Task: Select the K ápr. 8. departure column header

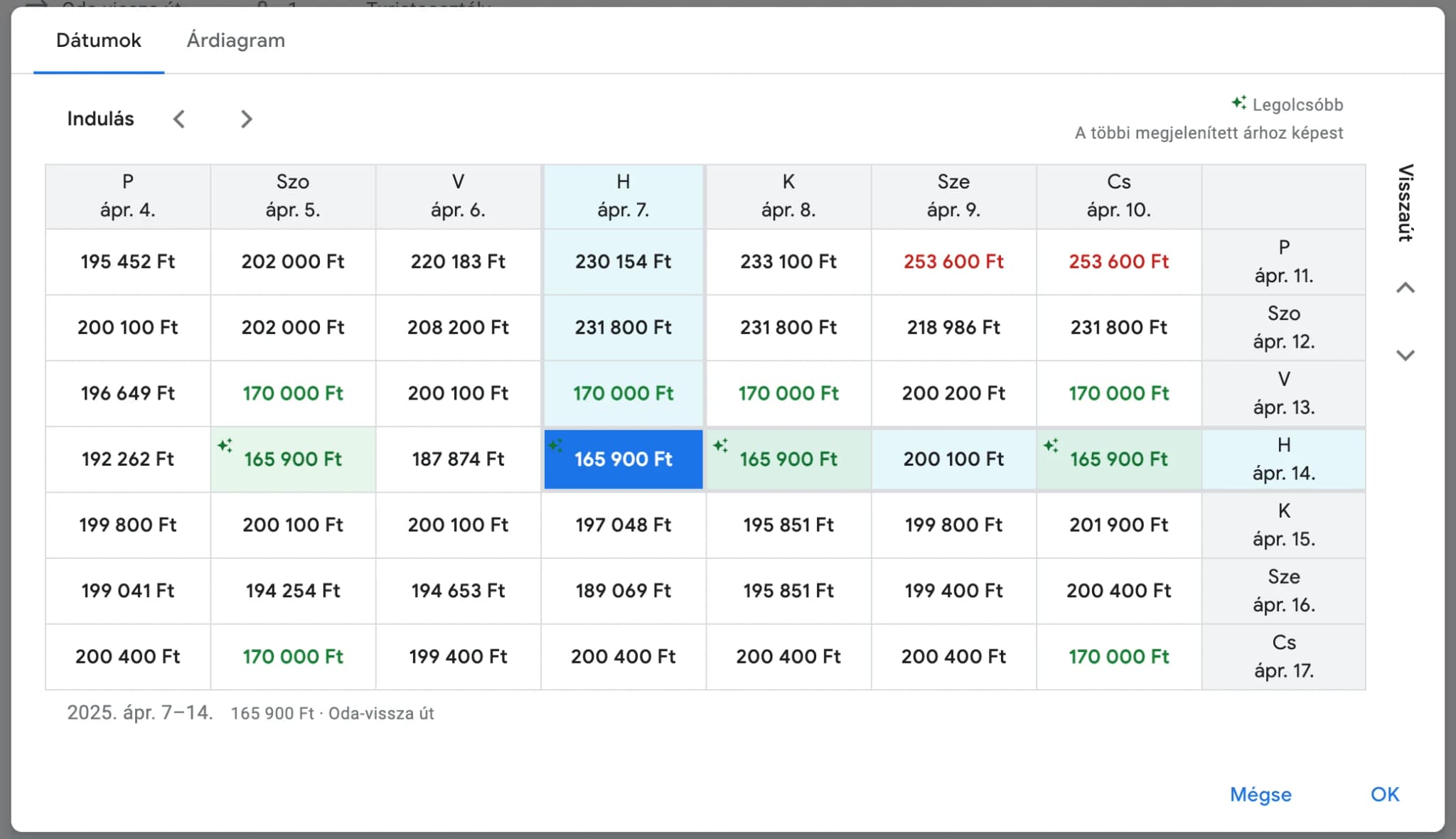Action: (788, 196)
